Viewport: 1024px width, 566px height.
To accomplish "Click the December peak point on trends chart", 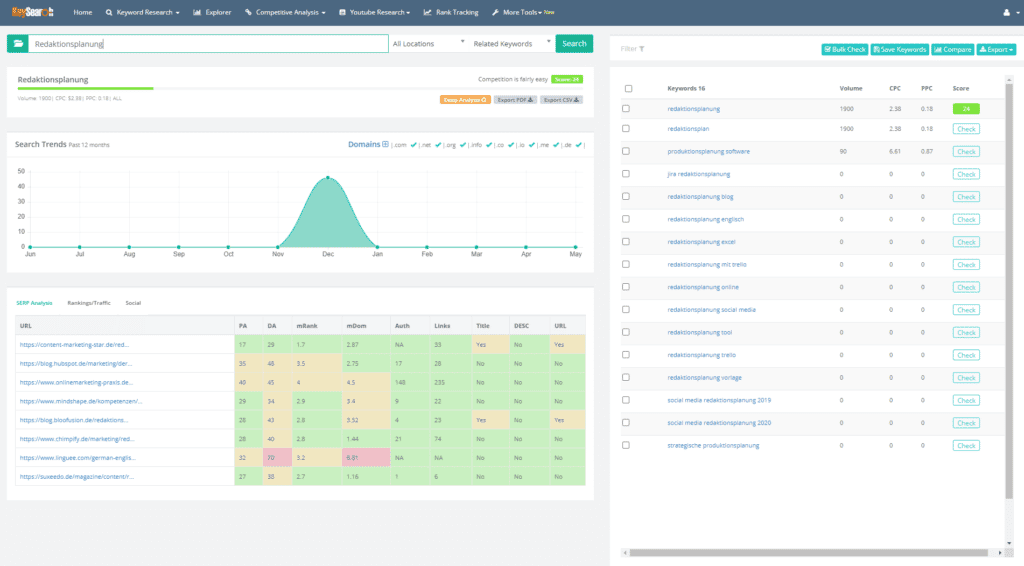I will (327, 178).
